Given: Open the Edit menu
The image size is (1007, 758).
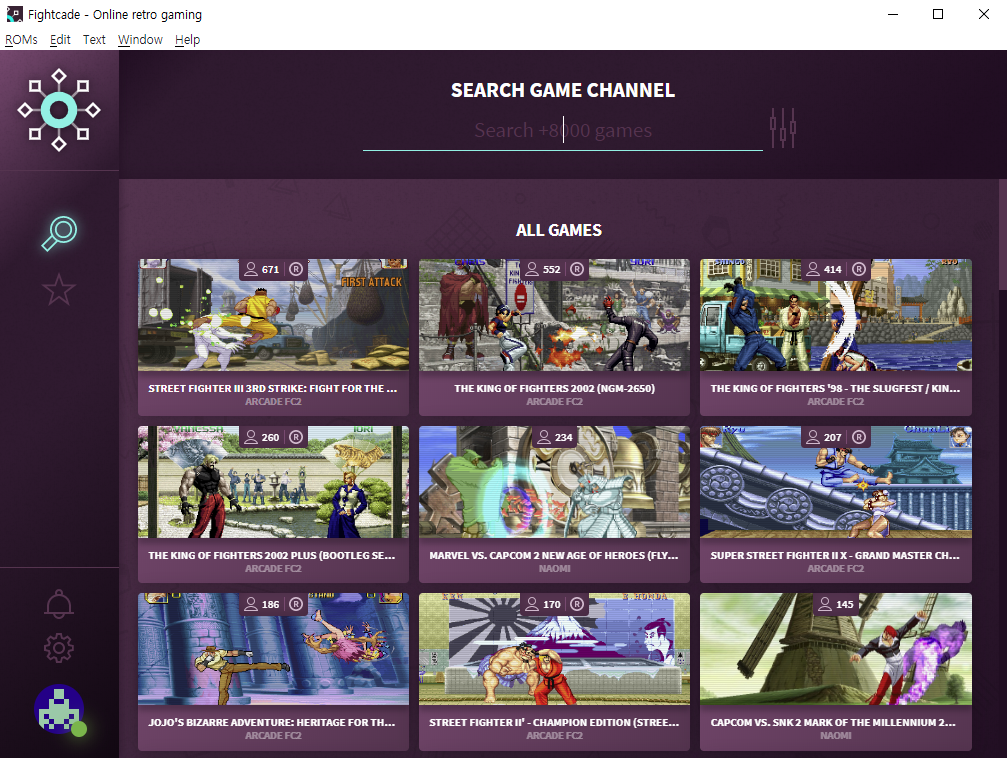Looking at the screenshot, I should 60,40.
